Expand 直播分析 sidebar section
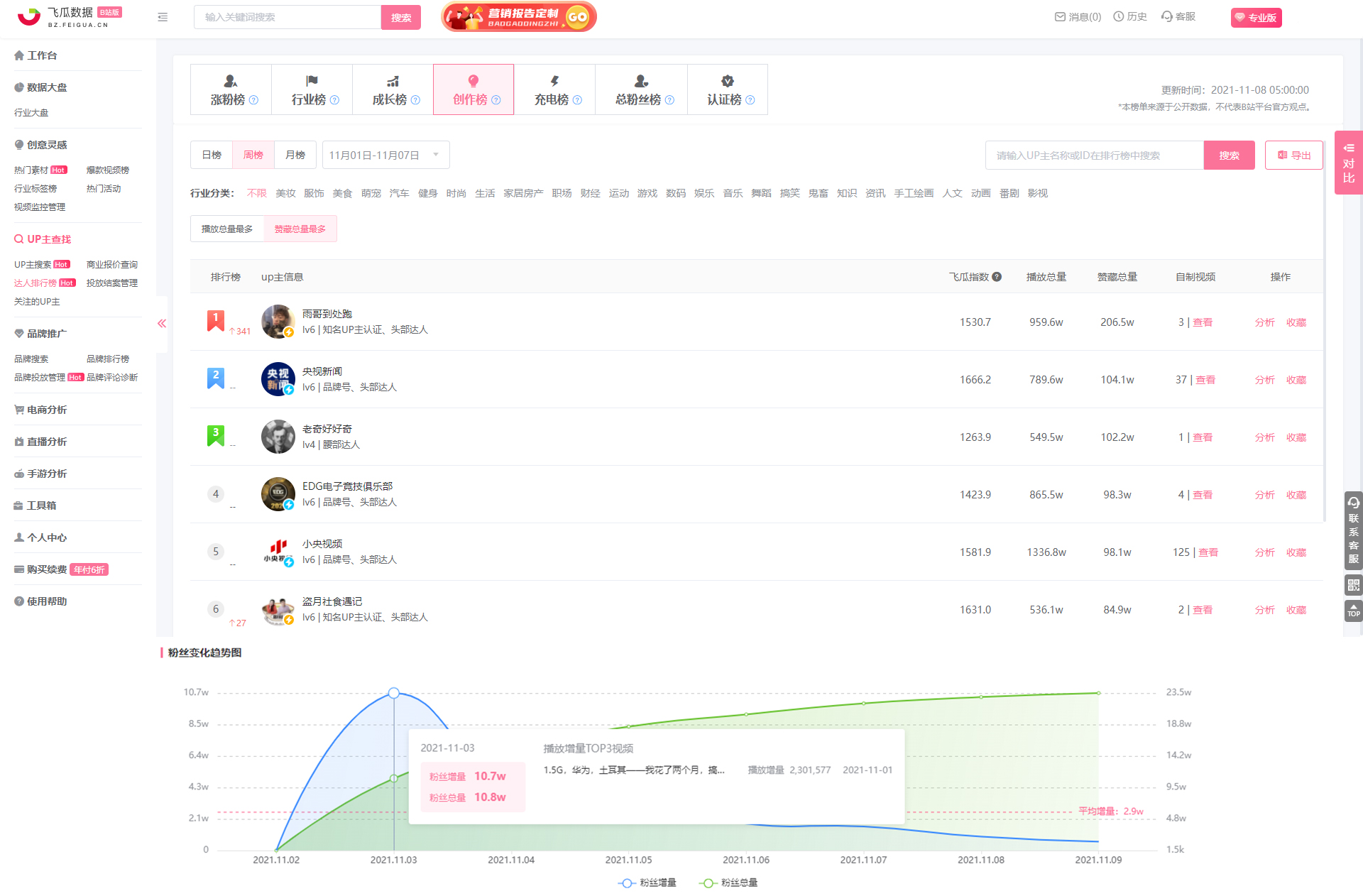This screenshot has height=896, width=1363. pos(47,442)
